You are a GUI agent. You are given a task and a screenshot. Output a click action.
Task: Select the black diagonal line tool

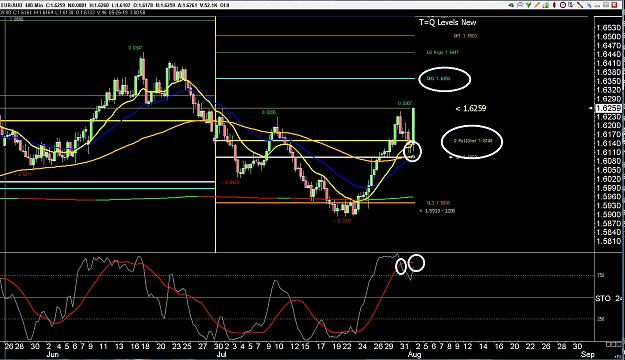580,5
